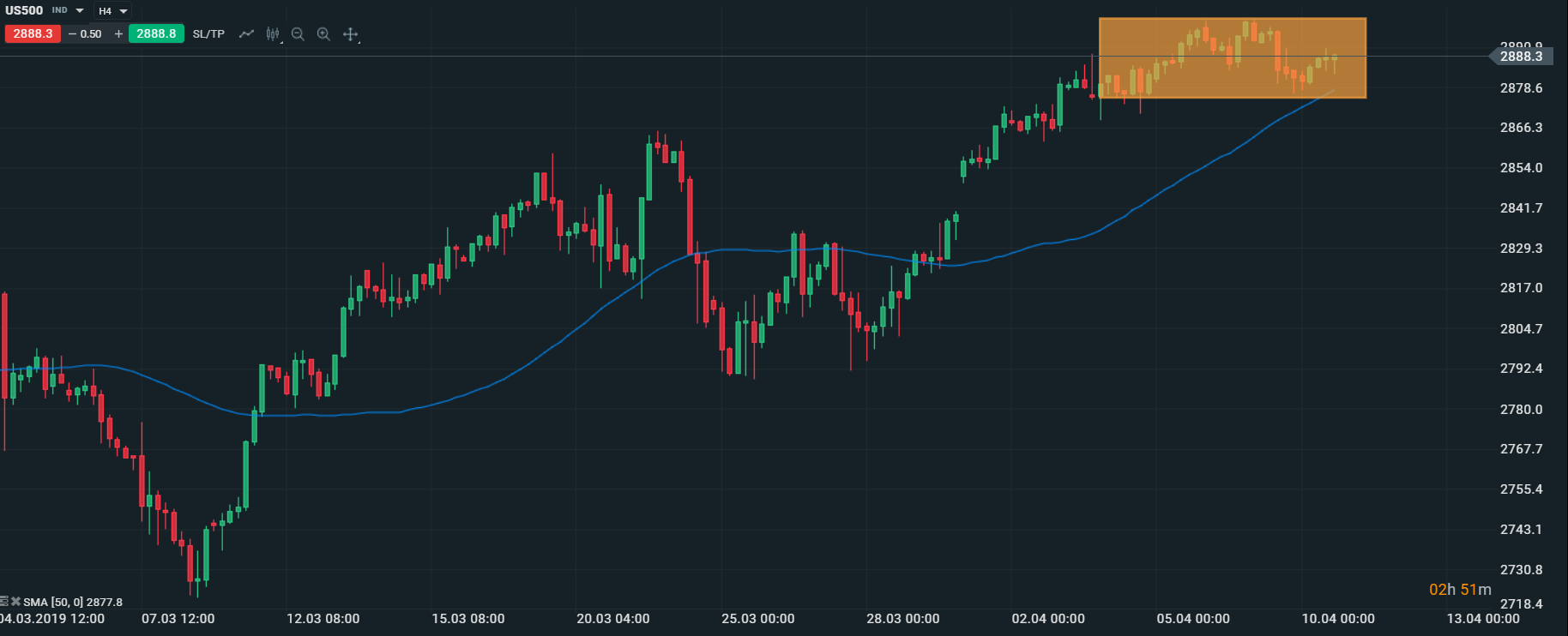Select the crosshair move tool

point(350,34)
